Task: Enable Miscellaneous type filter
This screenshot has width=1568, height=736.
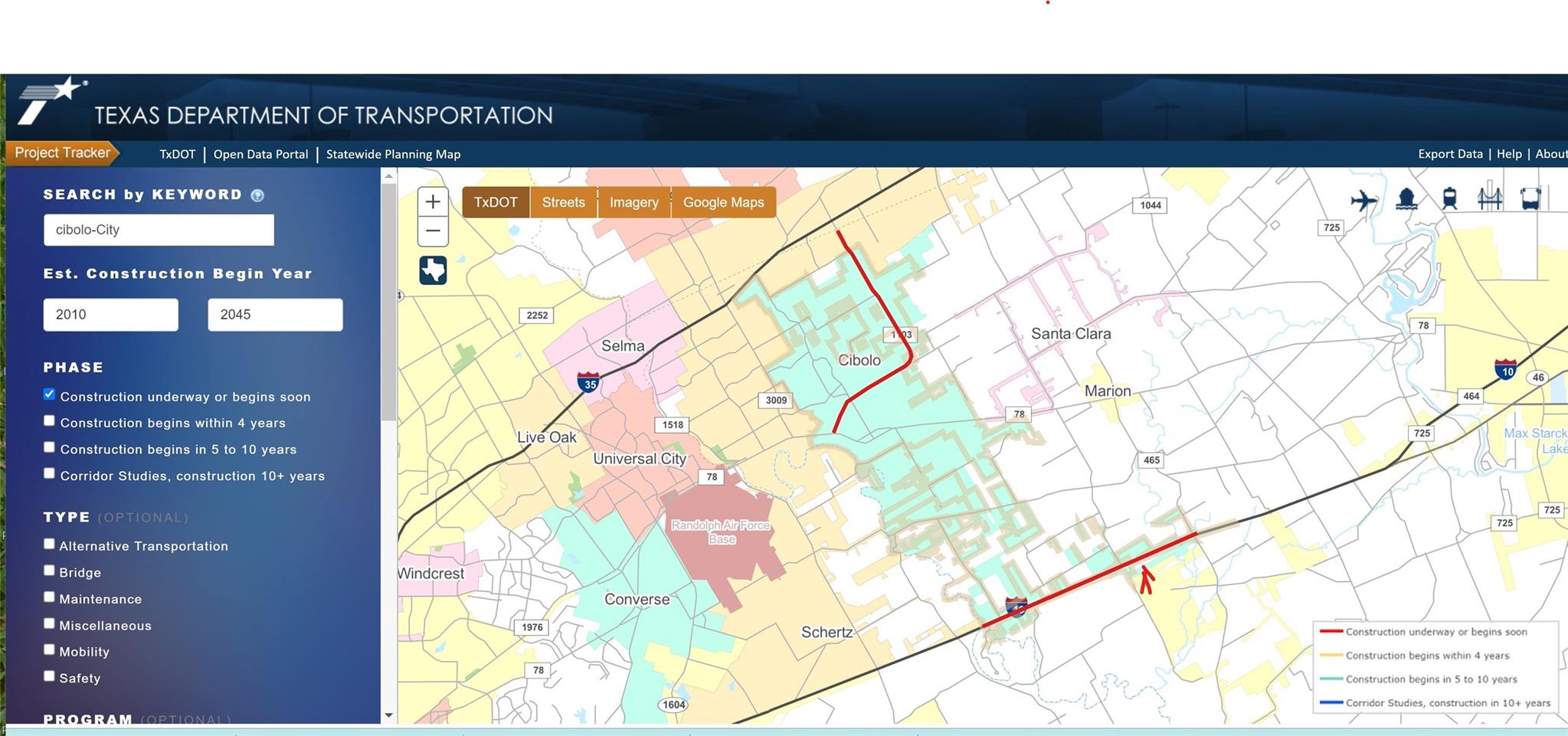Action: pos(49,623)
